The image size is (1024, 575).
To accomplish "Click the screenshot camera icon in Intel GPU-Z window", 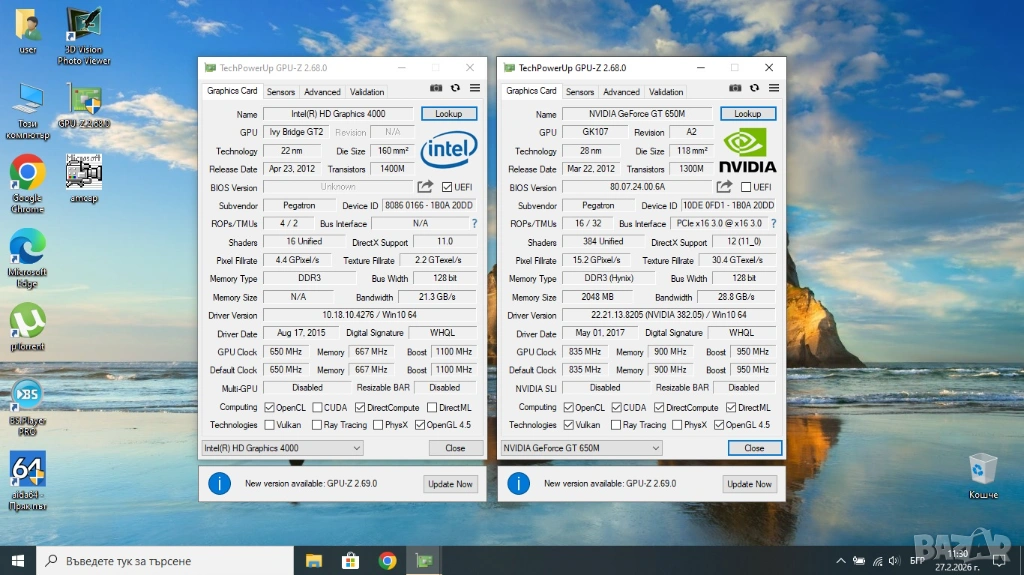I will [x=436, y=89].
